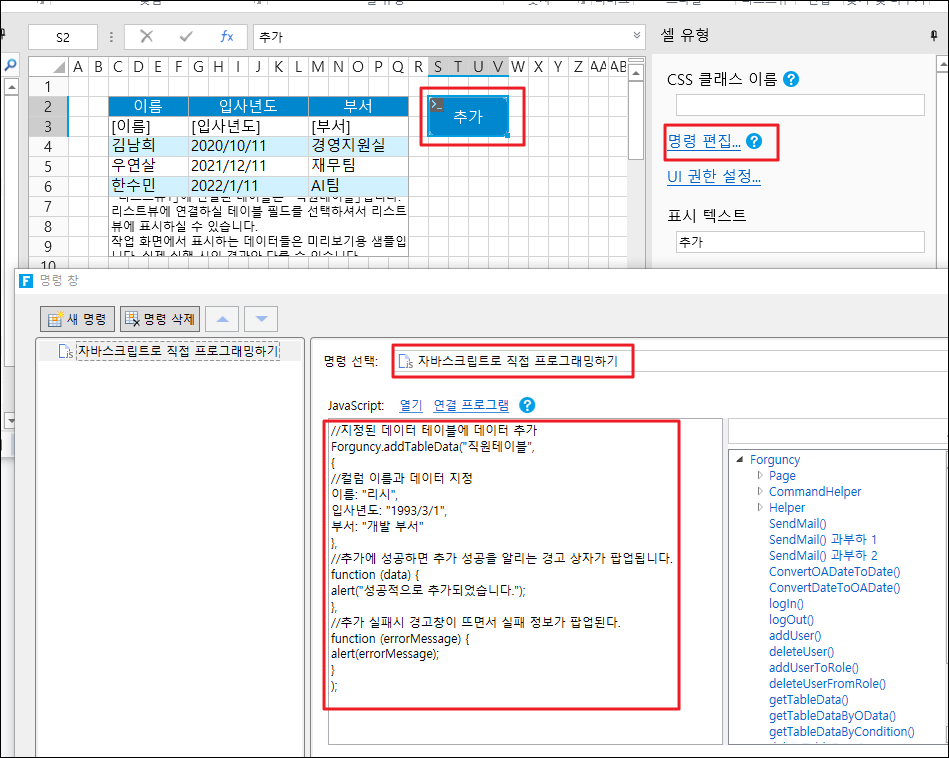Screen dimensions: 949x758
Task: Pin the 셀 유형 panel using pin icon
Action: tap(934, 35)
